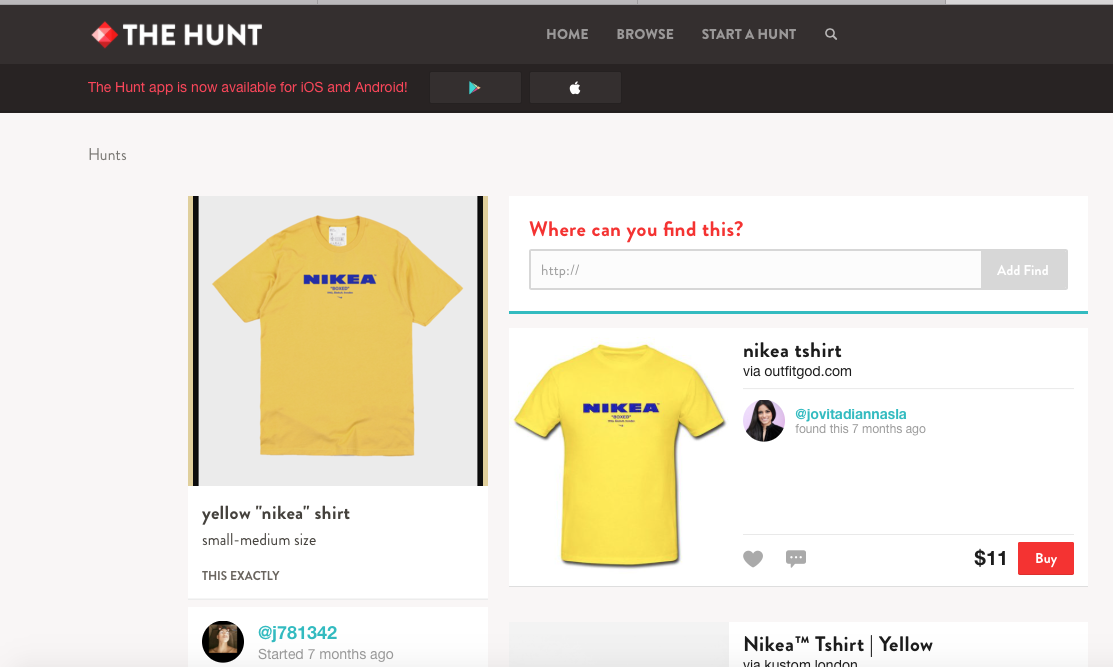Screen dimensions: 1113x667
Task: Open the search magnifier icon
Action: pyautogui.click(x=830, y=34)
